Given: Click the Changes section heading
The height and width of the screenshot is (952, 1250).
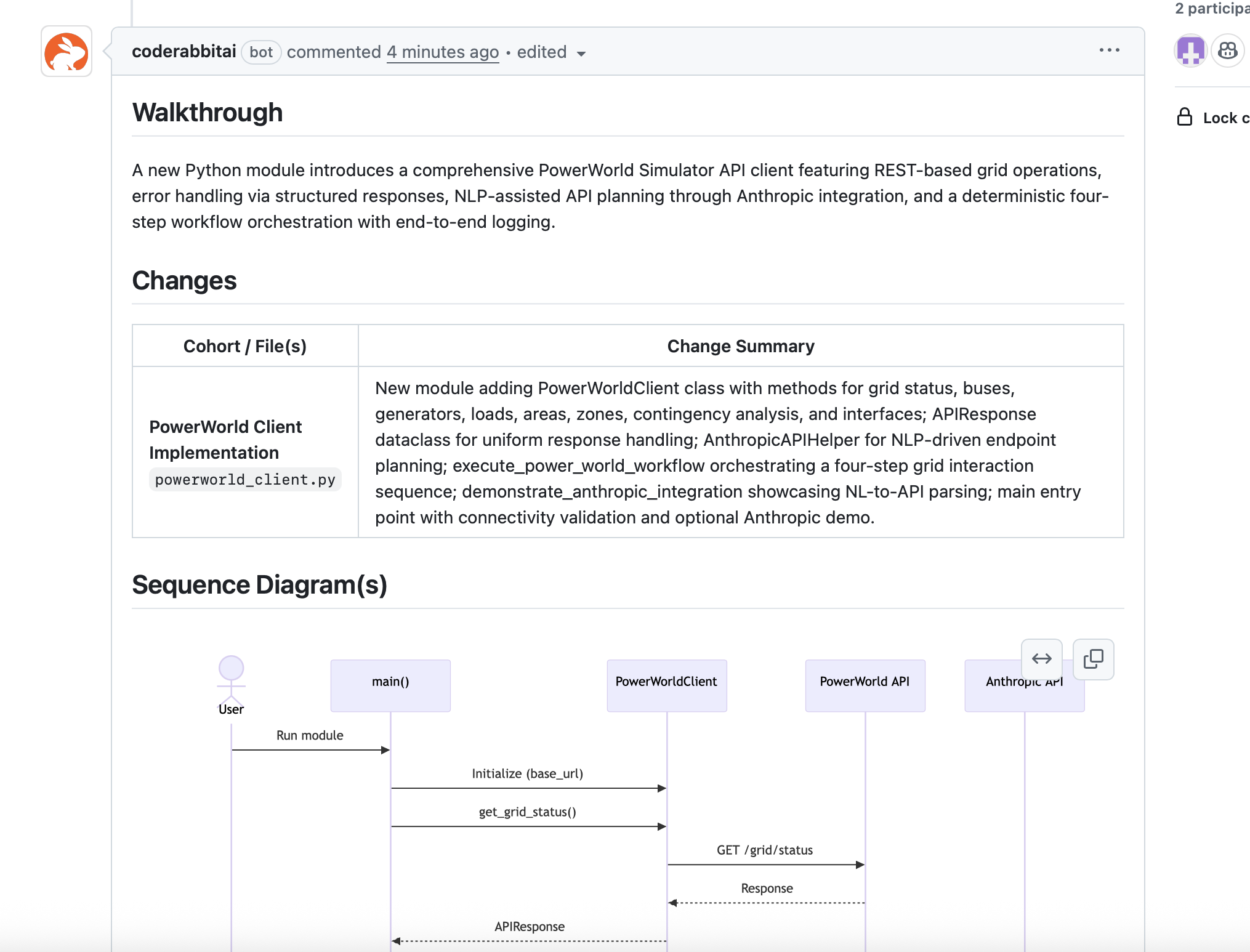Looking at the screenshot, I should pyautogui.click(x=184, y=281).
